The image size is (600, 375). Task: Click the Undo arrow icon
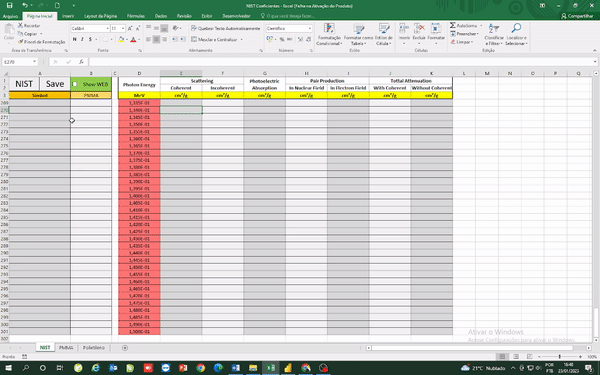[25, 5]
